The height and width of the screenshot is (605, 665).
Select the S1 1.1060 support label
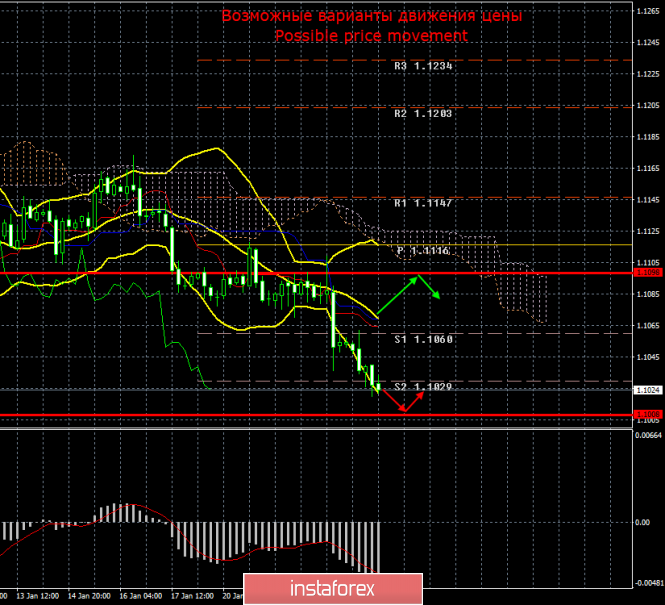(x=423, y=340)
